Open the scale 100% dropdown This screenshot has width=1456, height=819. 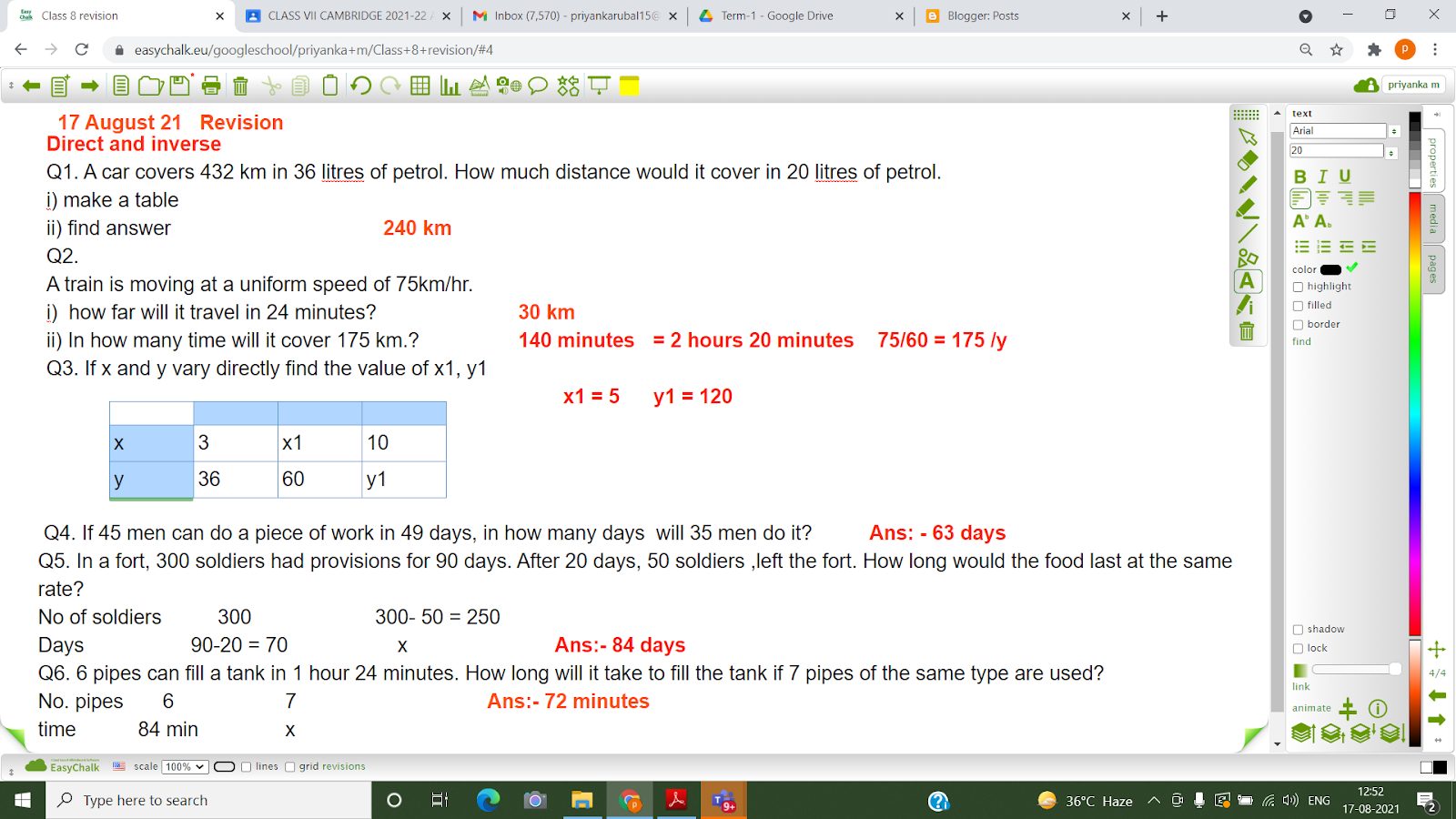[x=185, y=767]
